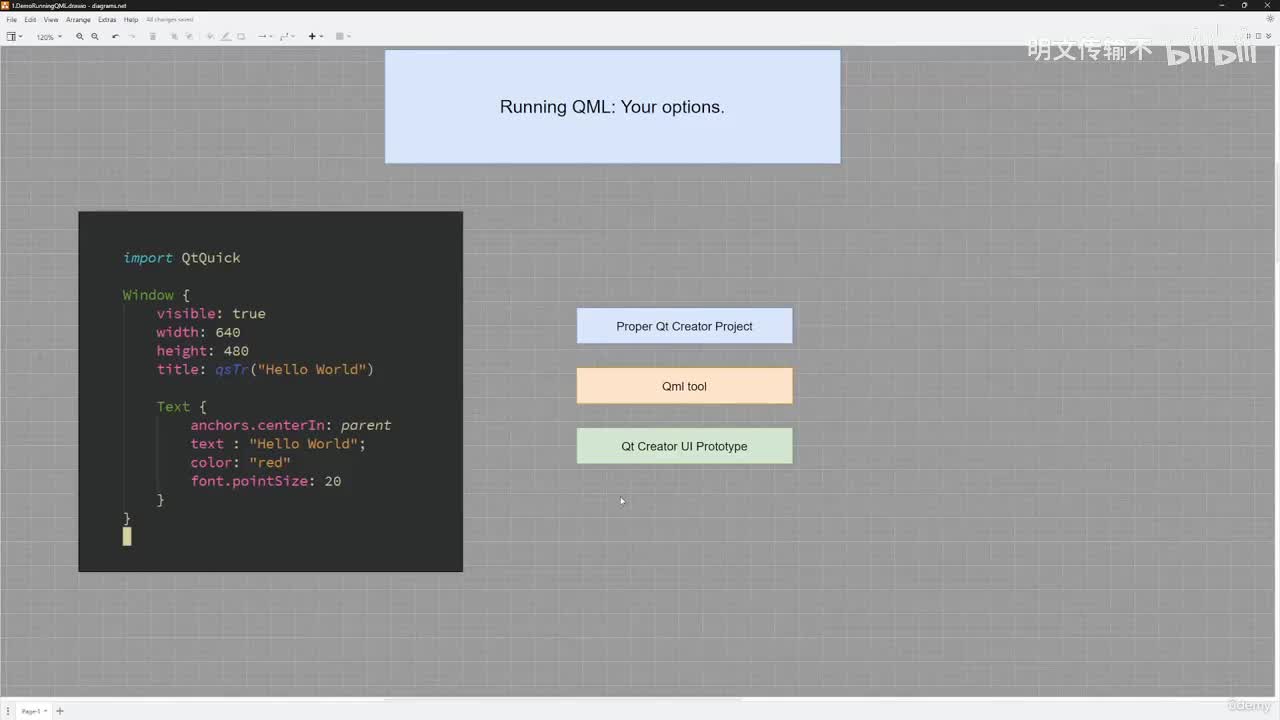
Task: Toggle the light/dark appearance sun icon
Action: [1270, 19]
